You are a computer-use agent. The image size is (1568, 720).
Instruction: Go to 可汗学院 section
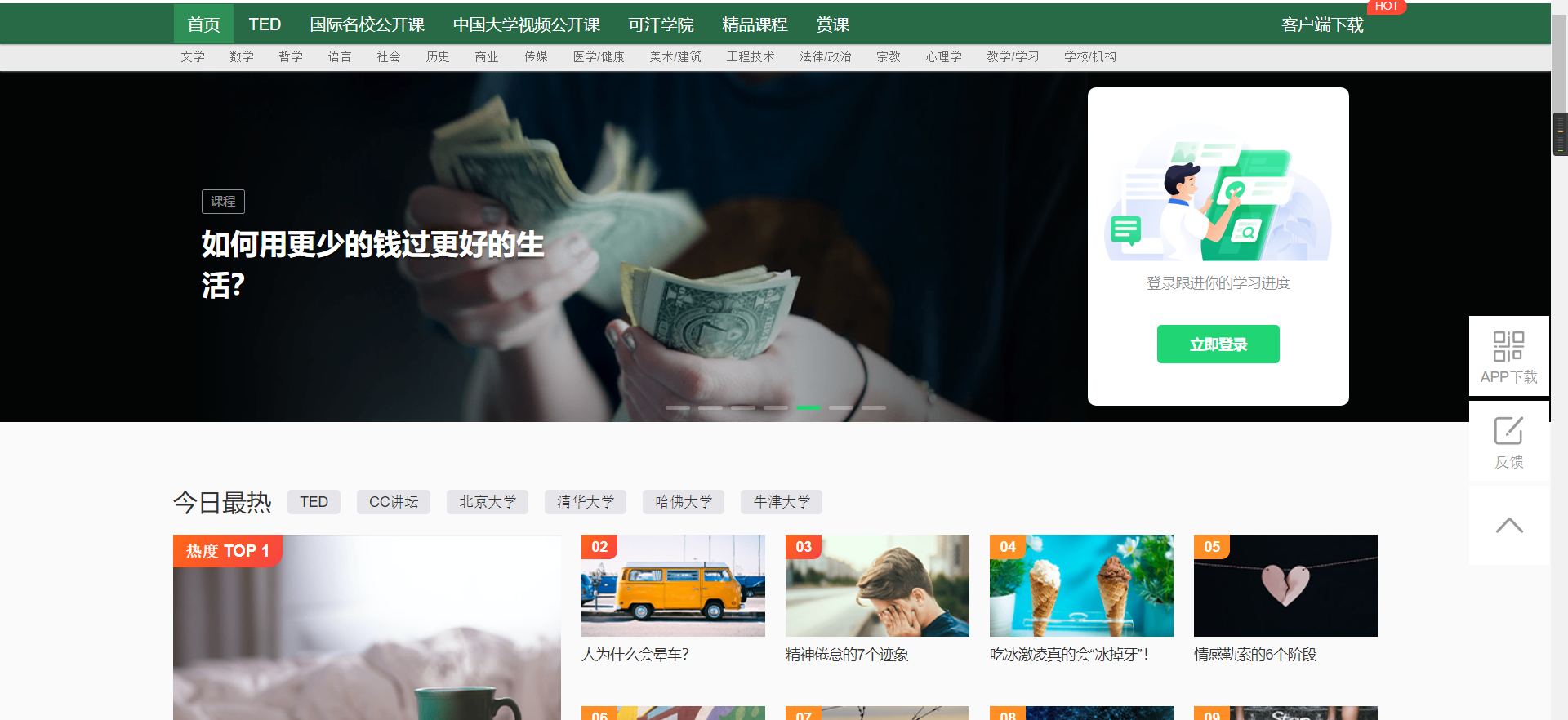coord(661,24)
